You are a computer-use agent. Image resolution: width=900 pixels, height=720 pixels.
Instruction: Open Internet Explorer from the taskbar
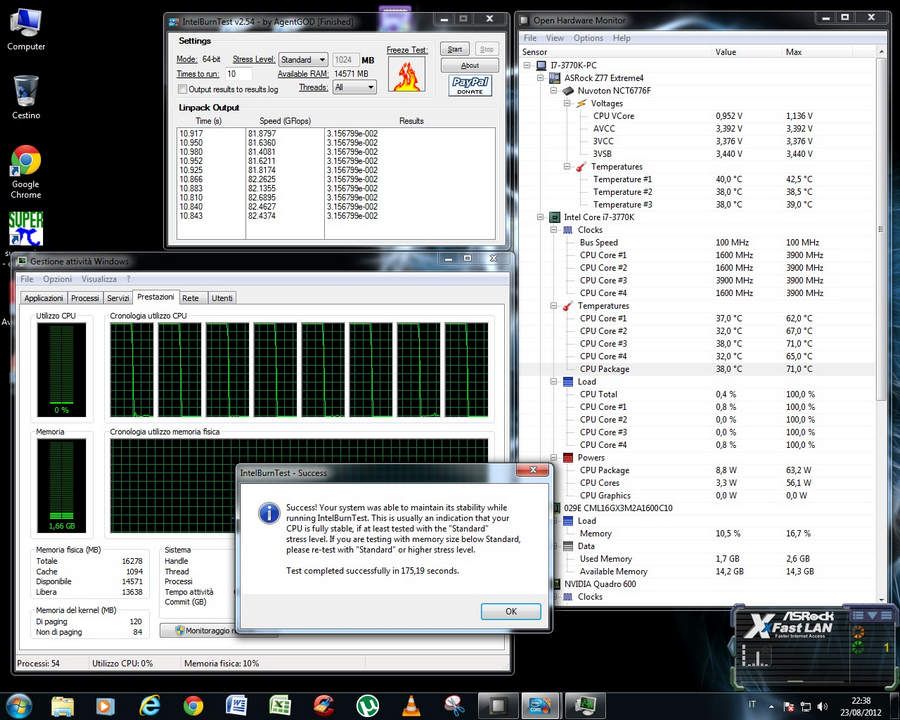(x=150, y=706)
